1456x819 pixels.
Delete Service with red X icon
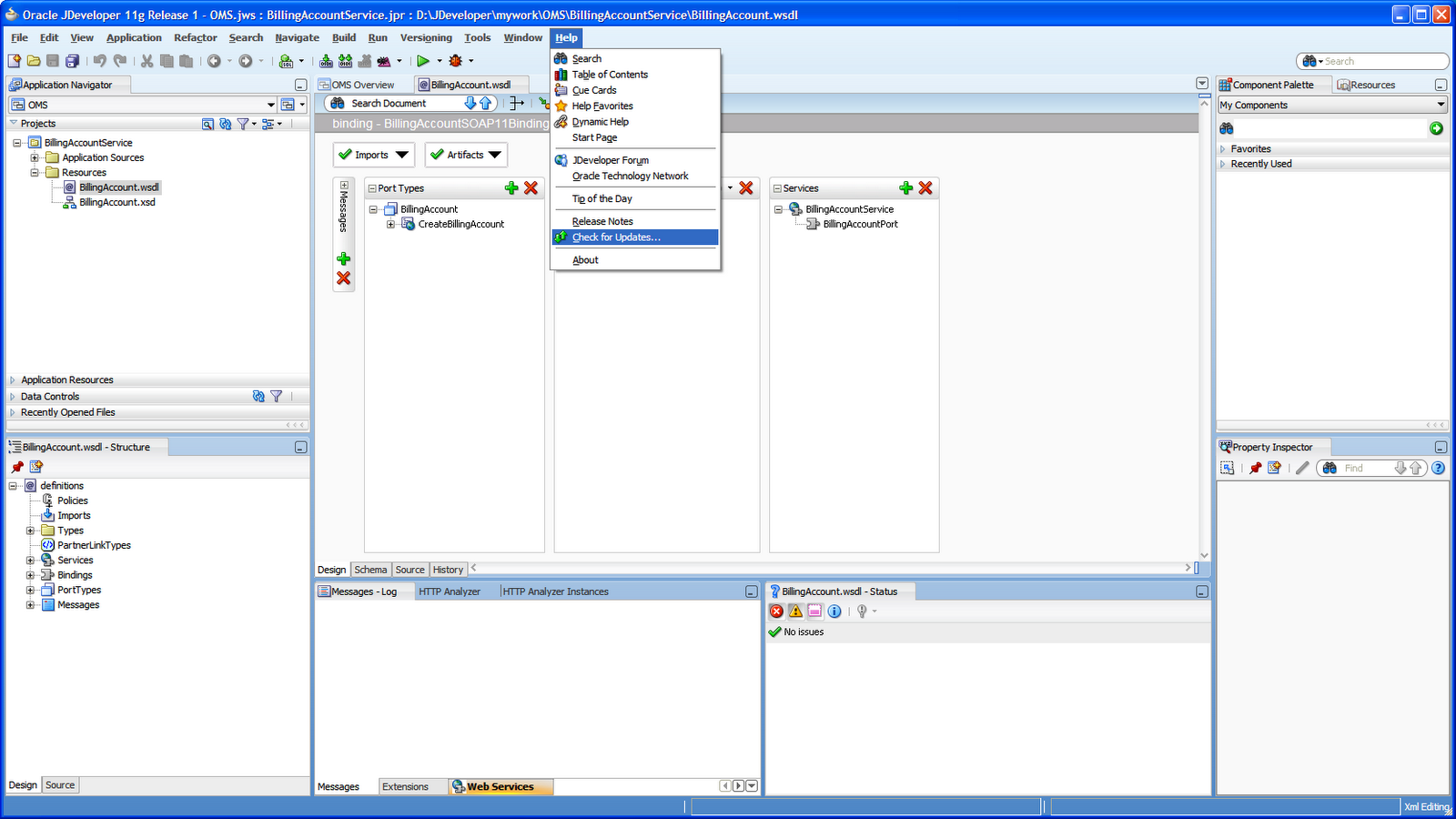(925, 188)
